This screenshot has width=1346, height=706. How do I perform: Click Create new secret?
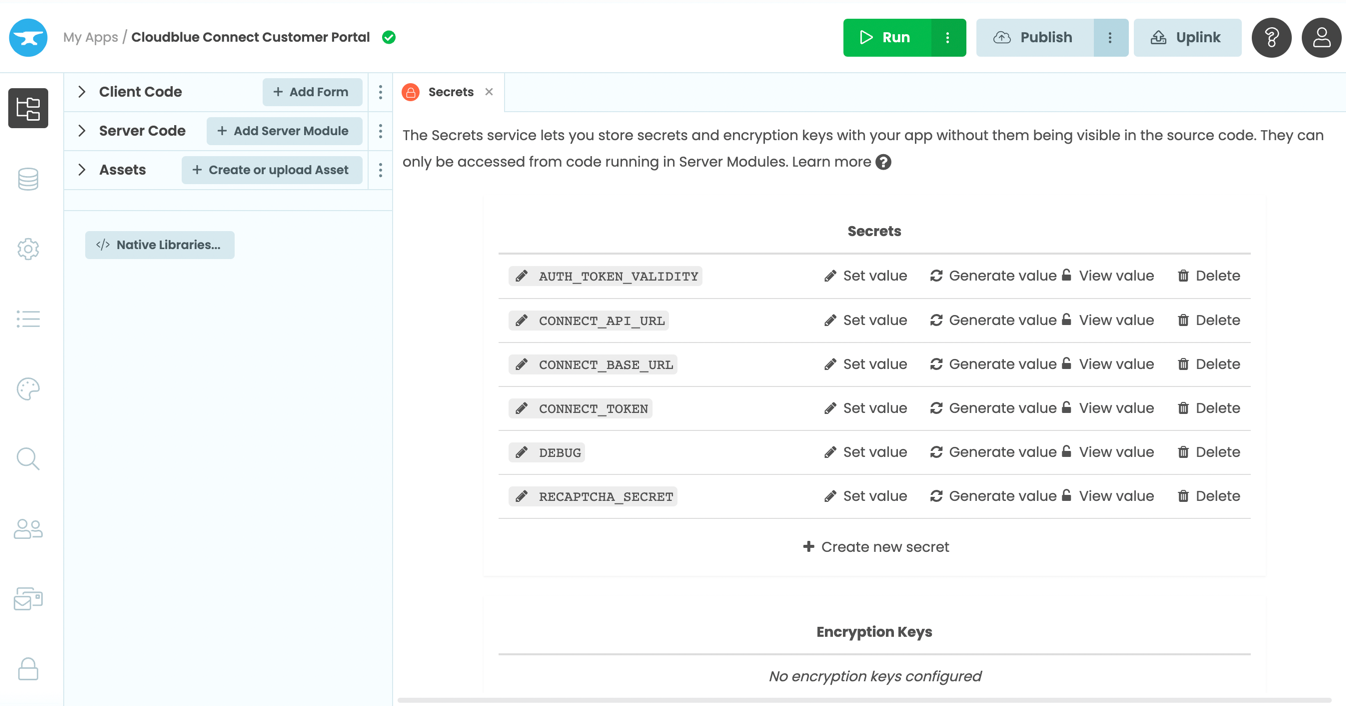875,547
